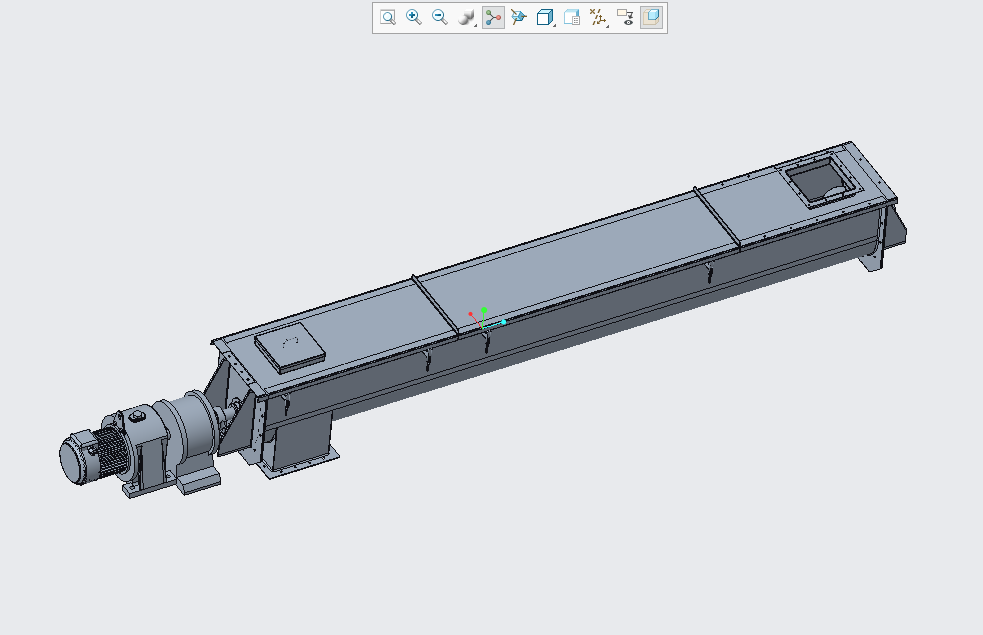
Task: Toggle the Spin Center display
Action: tap(493, 18)
